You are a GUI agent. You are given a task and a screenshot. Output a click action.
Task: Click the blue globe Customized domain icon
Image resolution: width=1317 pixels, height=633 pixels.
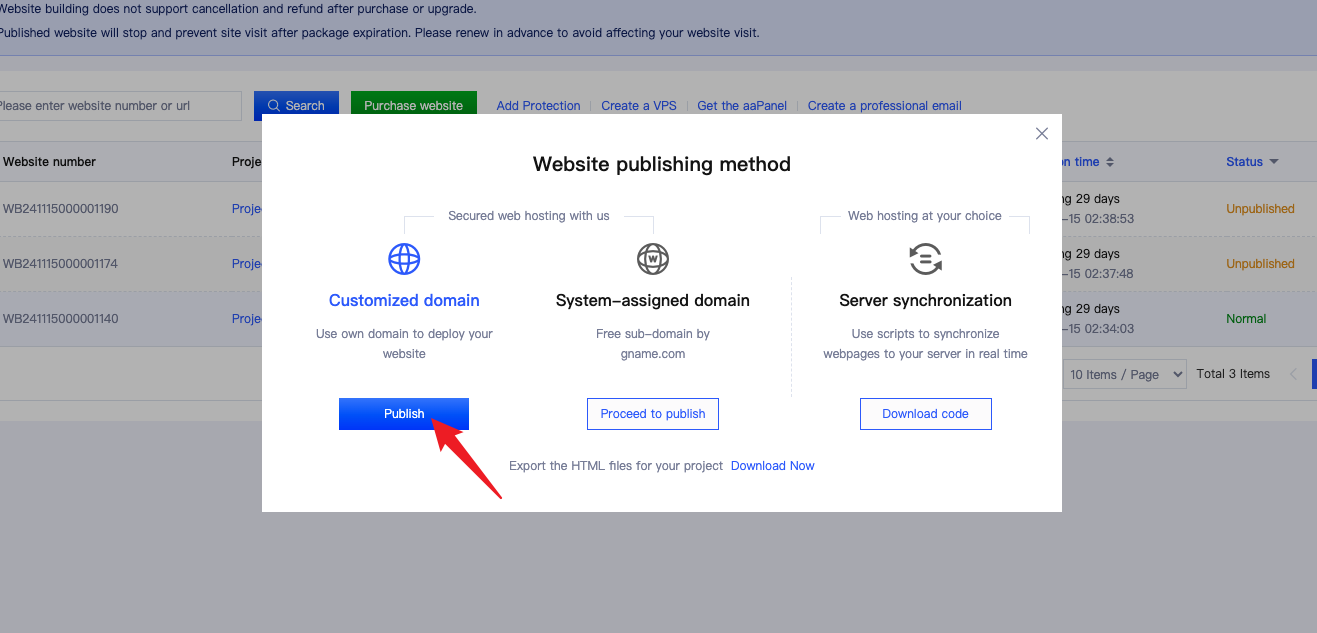(x=404, y=259)
